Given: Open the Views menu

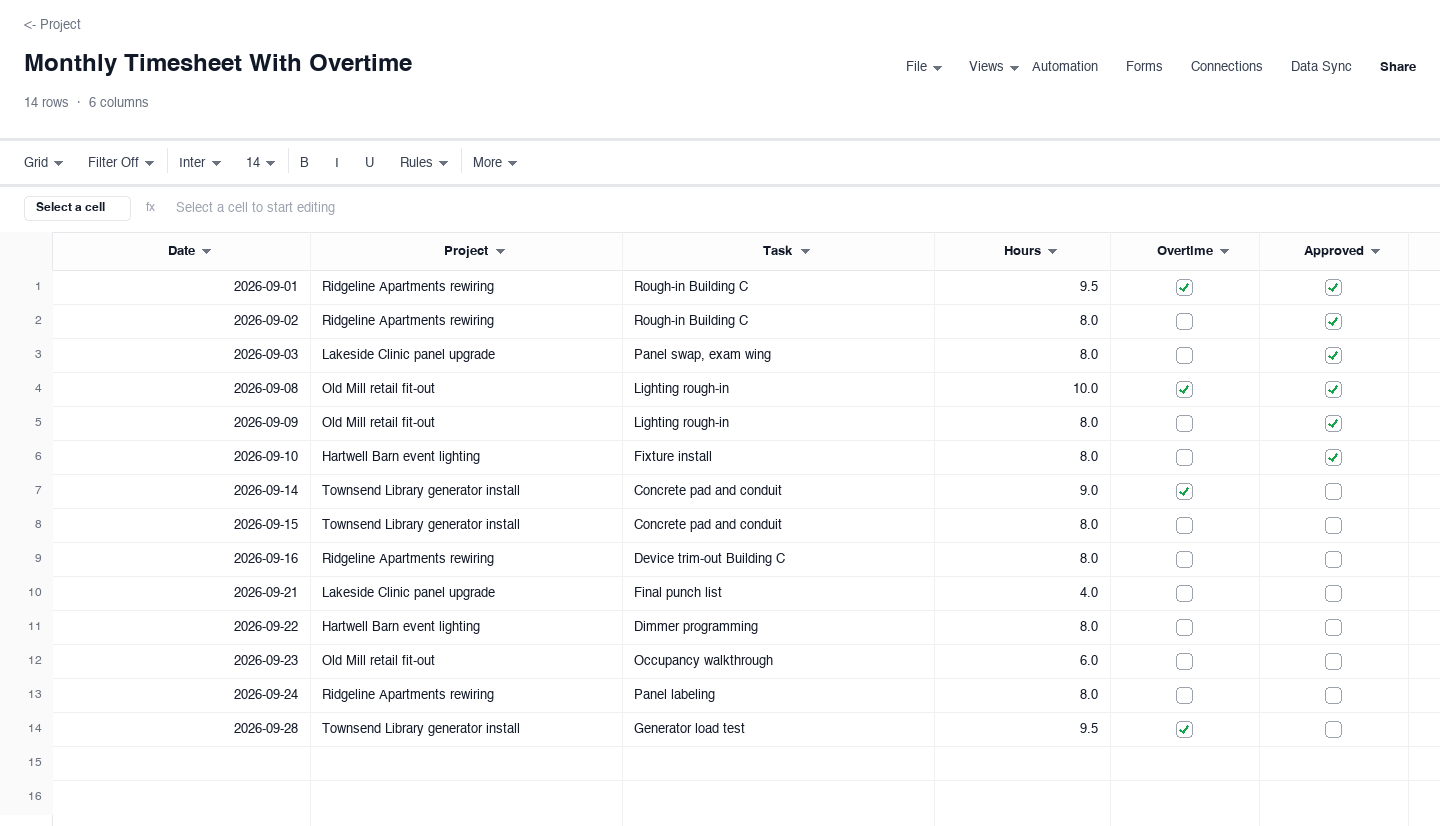Looking at the screenshot, I should pos(994,67).
